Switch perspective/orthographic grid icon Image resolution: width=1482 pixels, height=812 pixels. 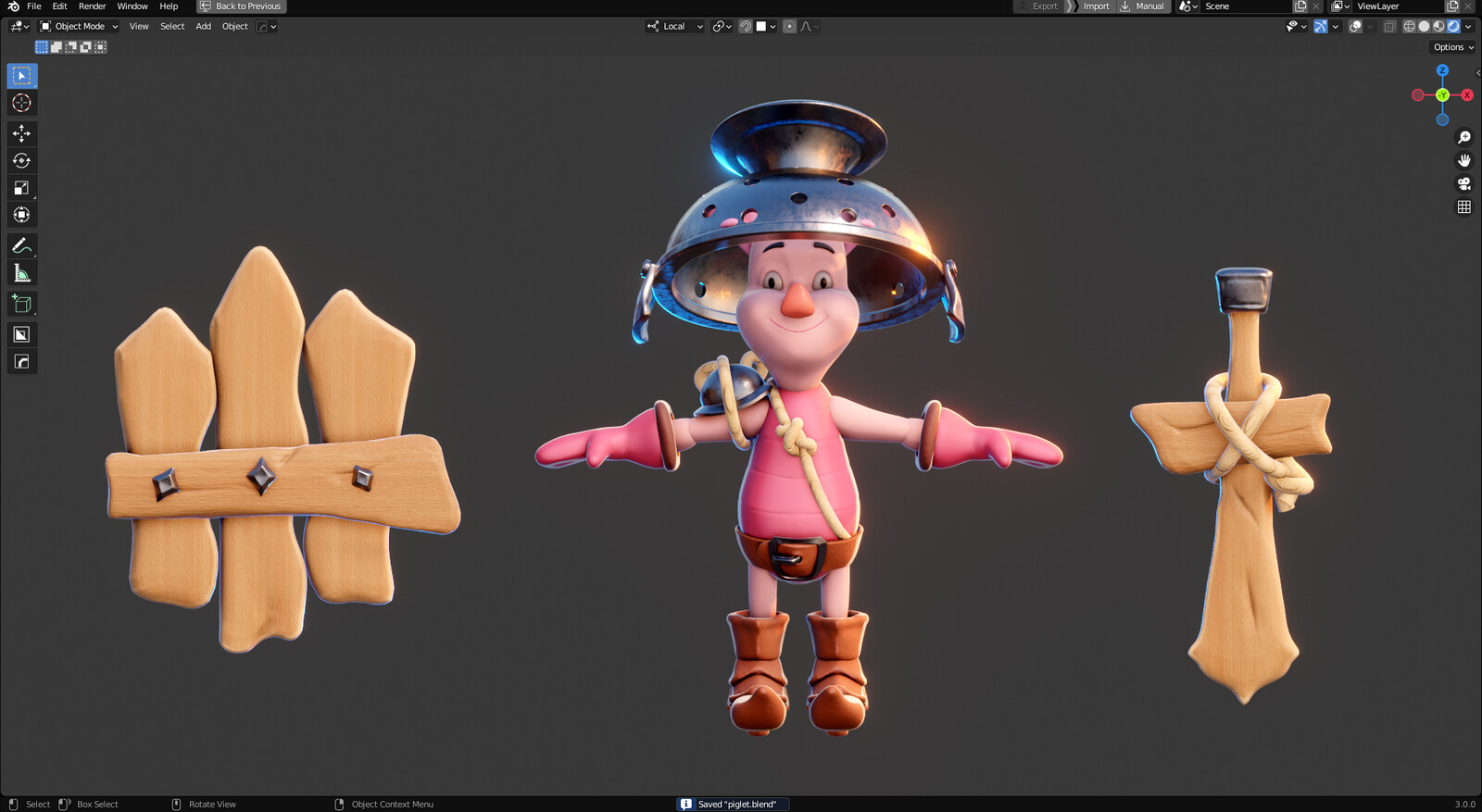coord(1463,206)
